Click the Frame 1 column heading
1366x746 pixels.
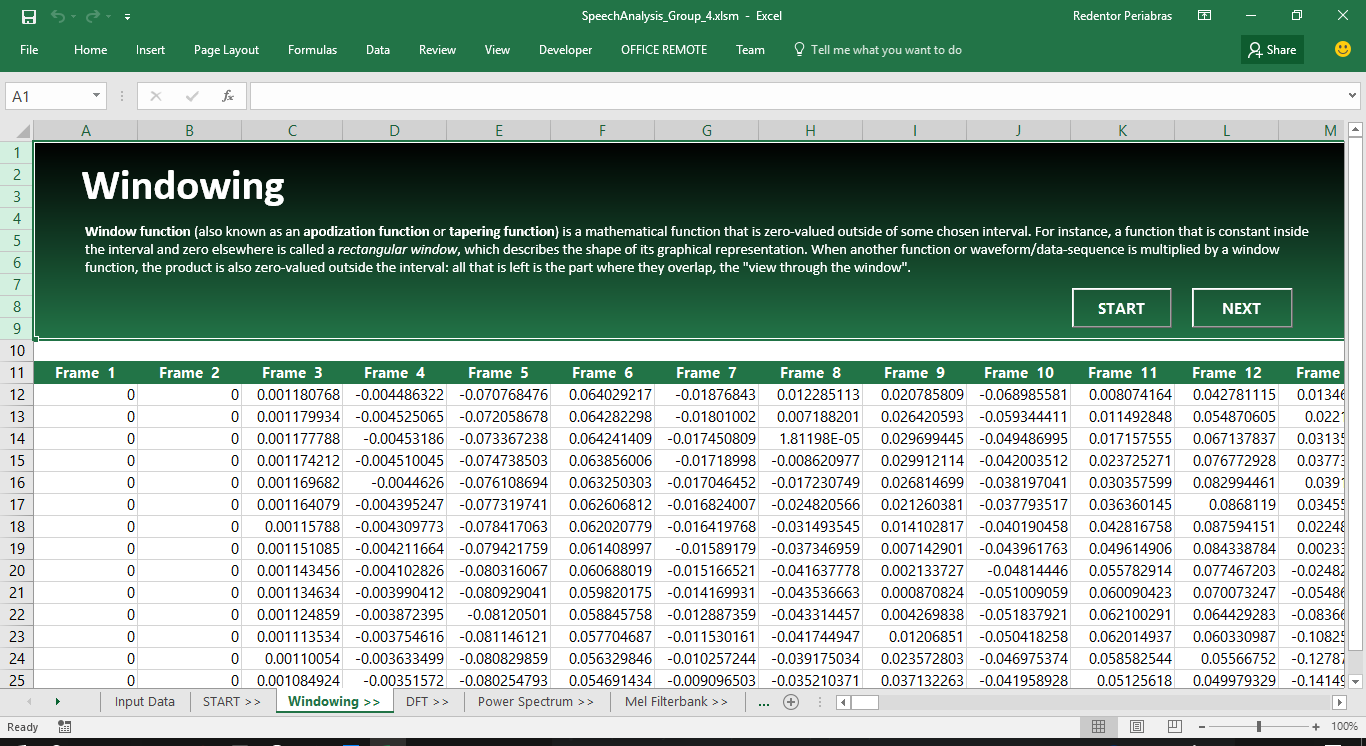[x=85, y=373]
